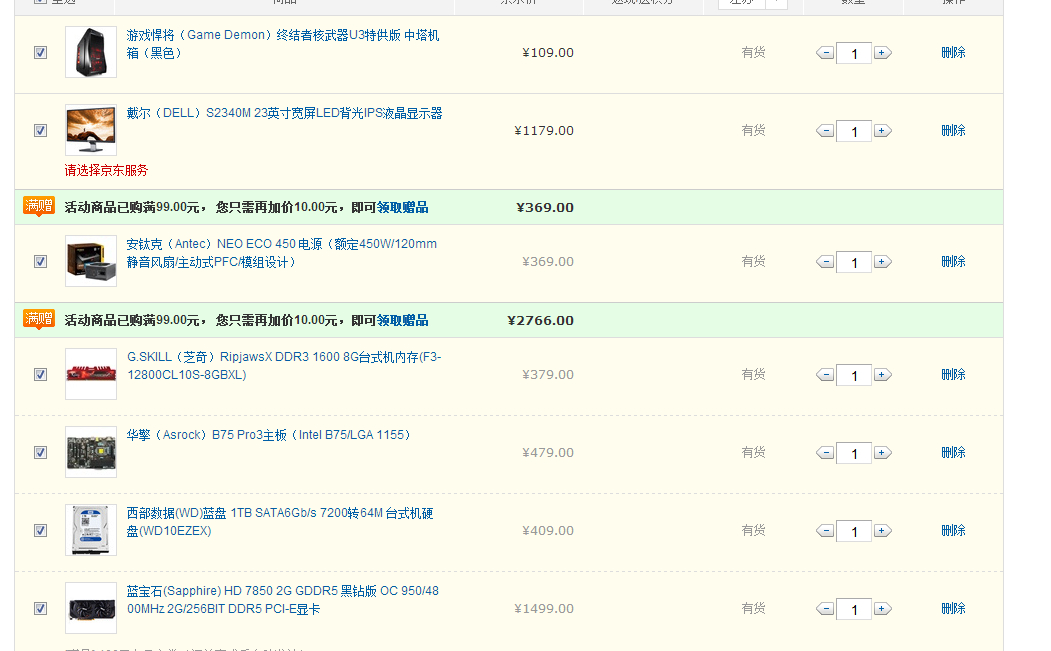Increase quantity of Asrock B75 Pro3 motherboard
The height and width of the screenshot is (651, 1051).
pos(882,453)
